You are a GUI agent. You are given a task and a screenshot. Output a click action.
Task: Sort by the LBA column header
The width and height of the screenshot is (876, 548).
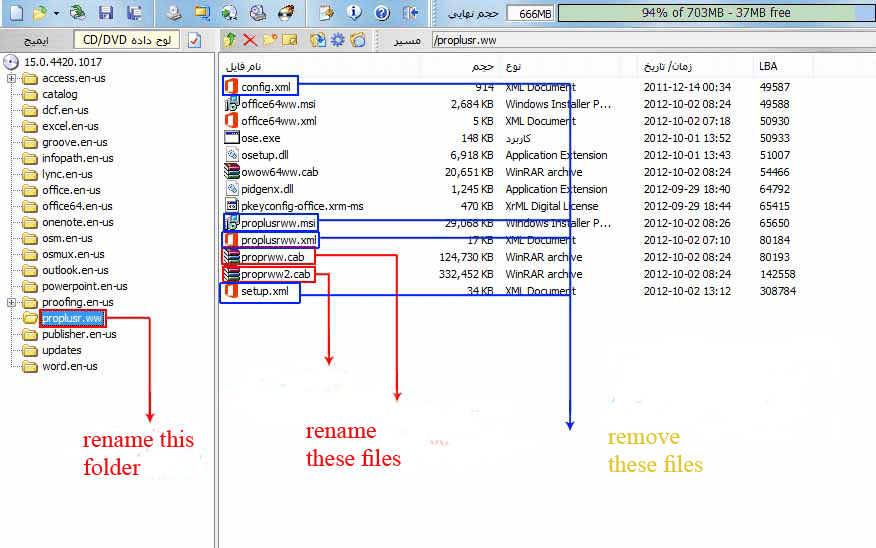[768, 66]
